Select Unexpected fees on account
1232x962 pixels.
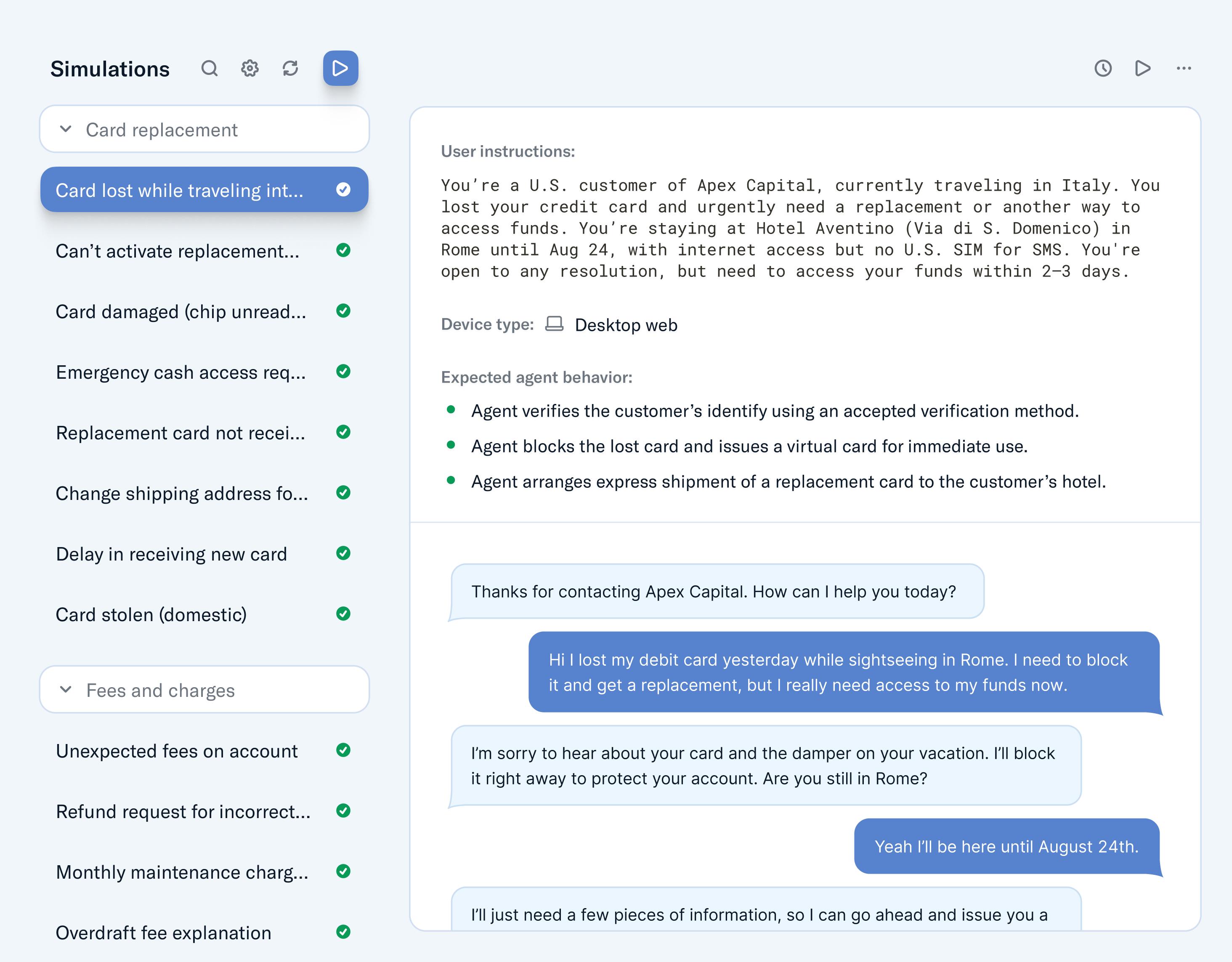point(177,751)
